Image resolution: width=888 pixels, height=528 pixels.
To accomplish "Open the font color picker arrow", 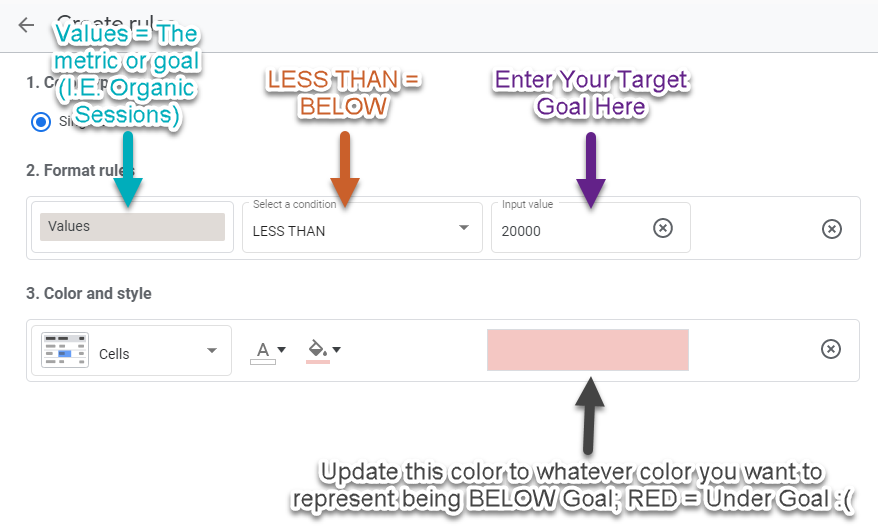I will 282,350.
